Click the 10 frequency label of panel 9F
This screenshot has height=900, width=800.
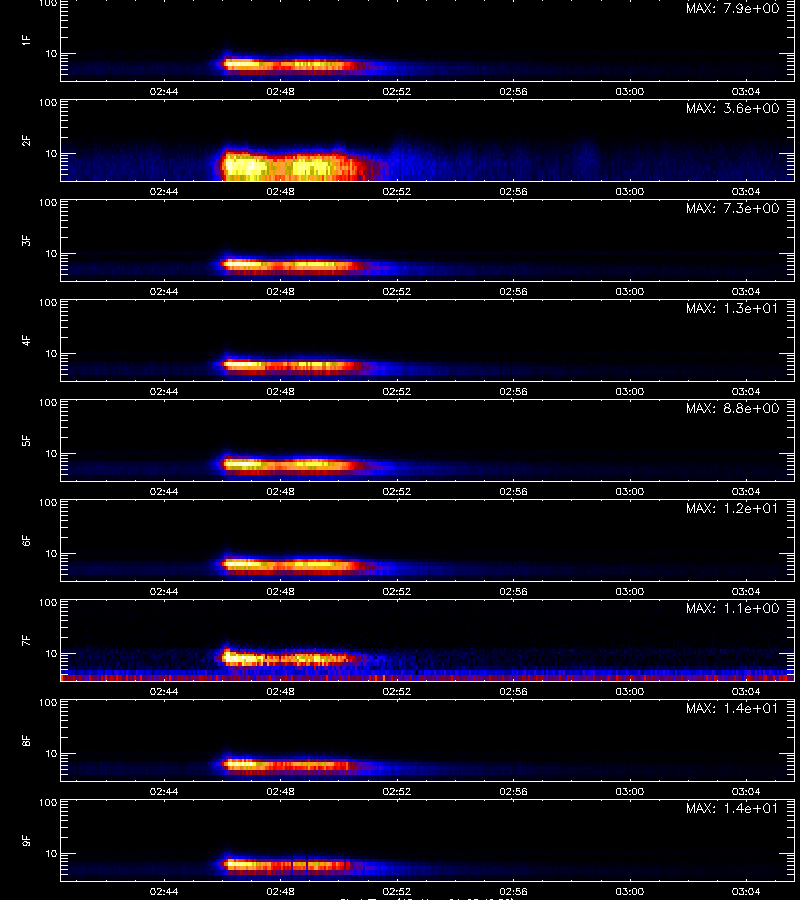pos(52,854)
